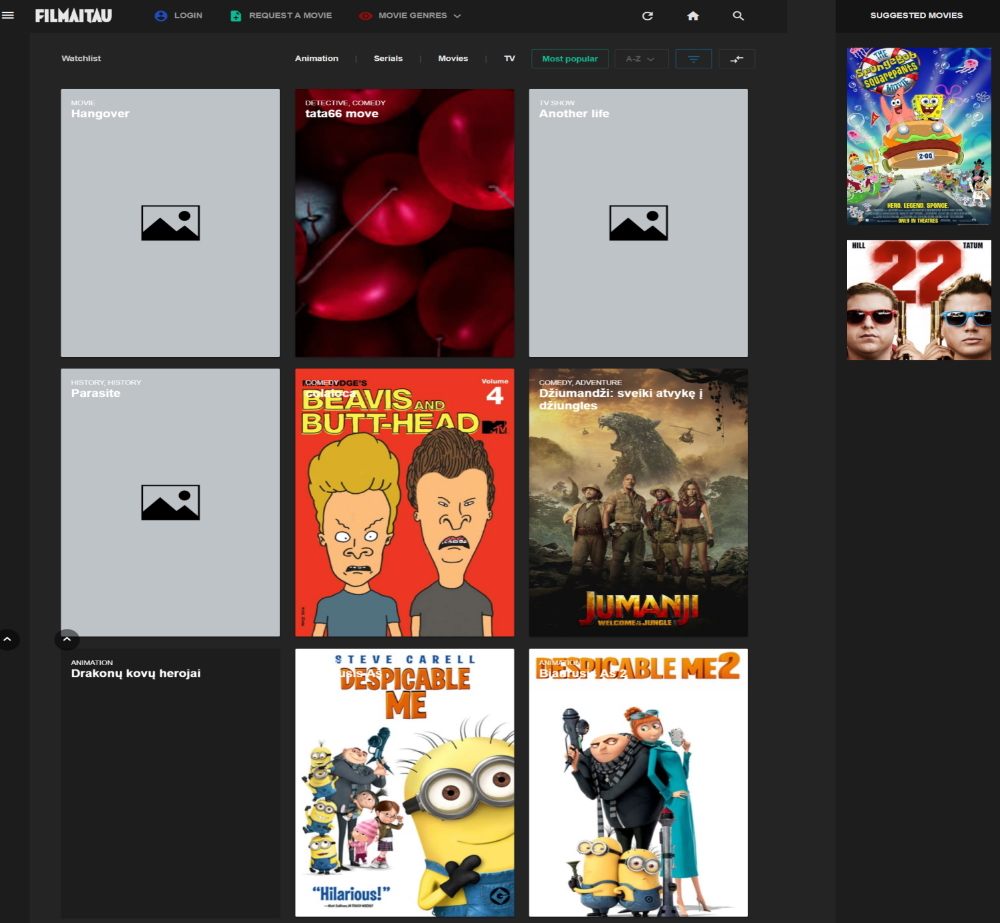Click the ANIMATION label above Drakonų

pyautogui.click(x=92, y=662)
